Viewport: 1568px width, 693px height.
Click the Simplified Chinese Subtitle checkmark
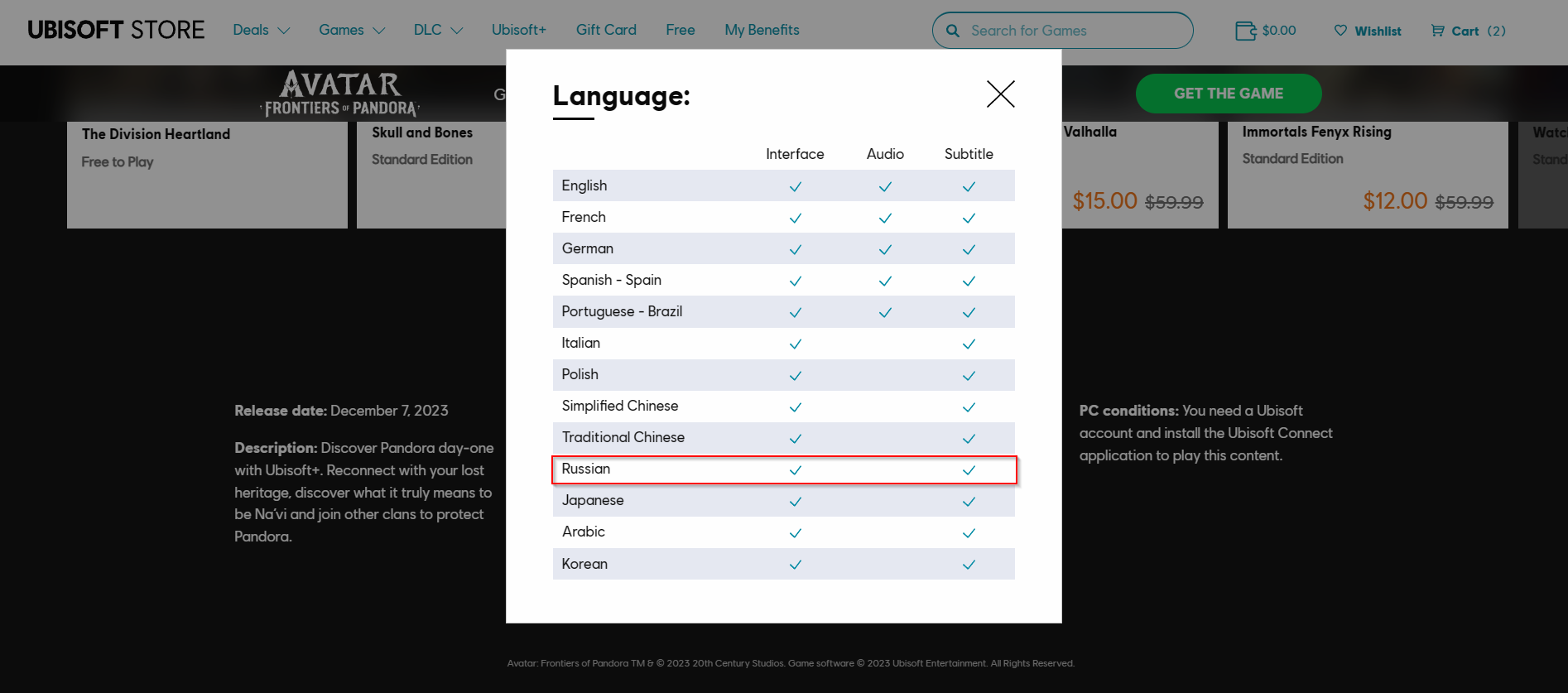(969, 407)
